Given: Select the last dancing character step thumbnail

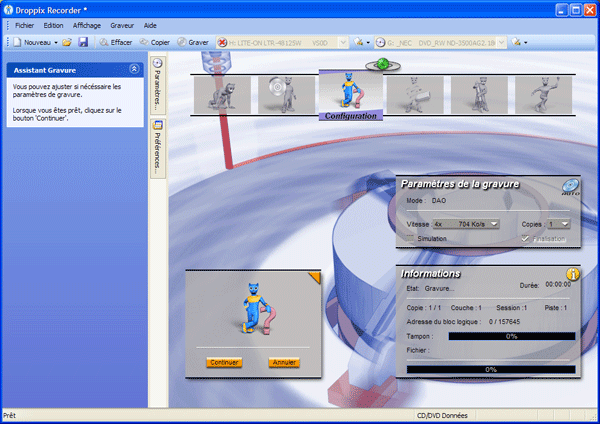Looking at the screenshot, I should 543,95.
